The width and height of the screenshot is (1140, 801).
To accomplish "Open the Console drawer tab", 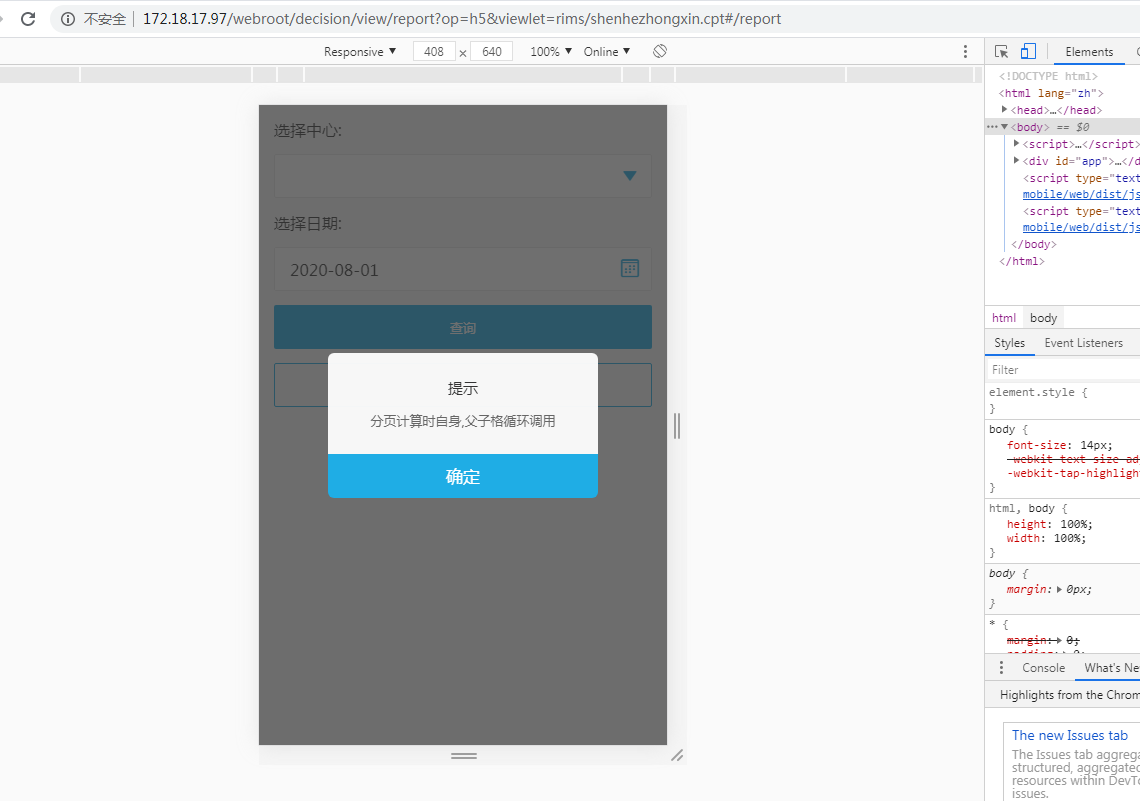I will pyautogui.click(x=1043, y=668).
